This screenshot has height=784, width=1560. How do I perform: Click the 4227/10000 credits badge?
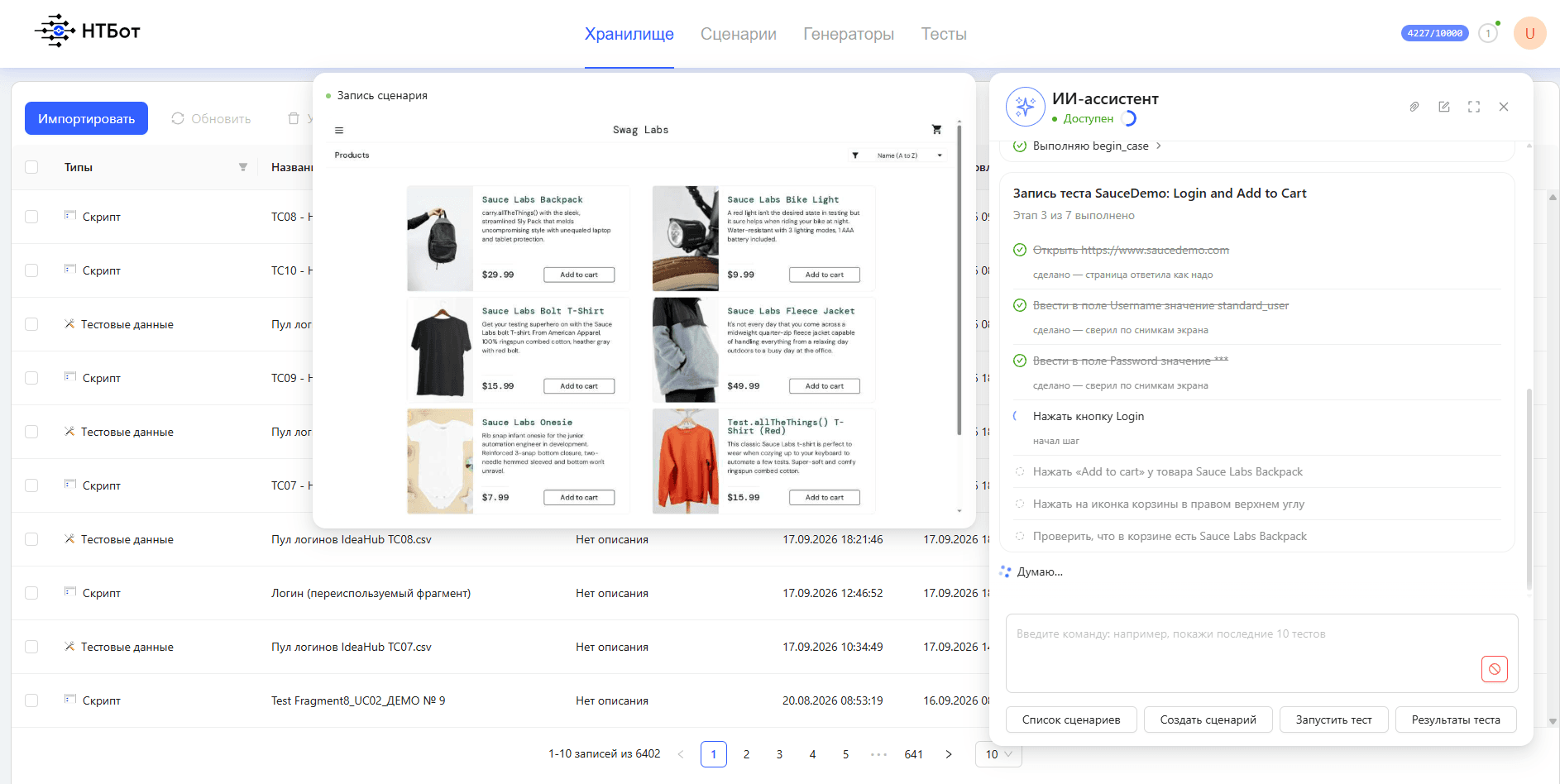1435,33
